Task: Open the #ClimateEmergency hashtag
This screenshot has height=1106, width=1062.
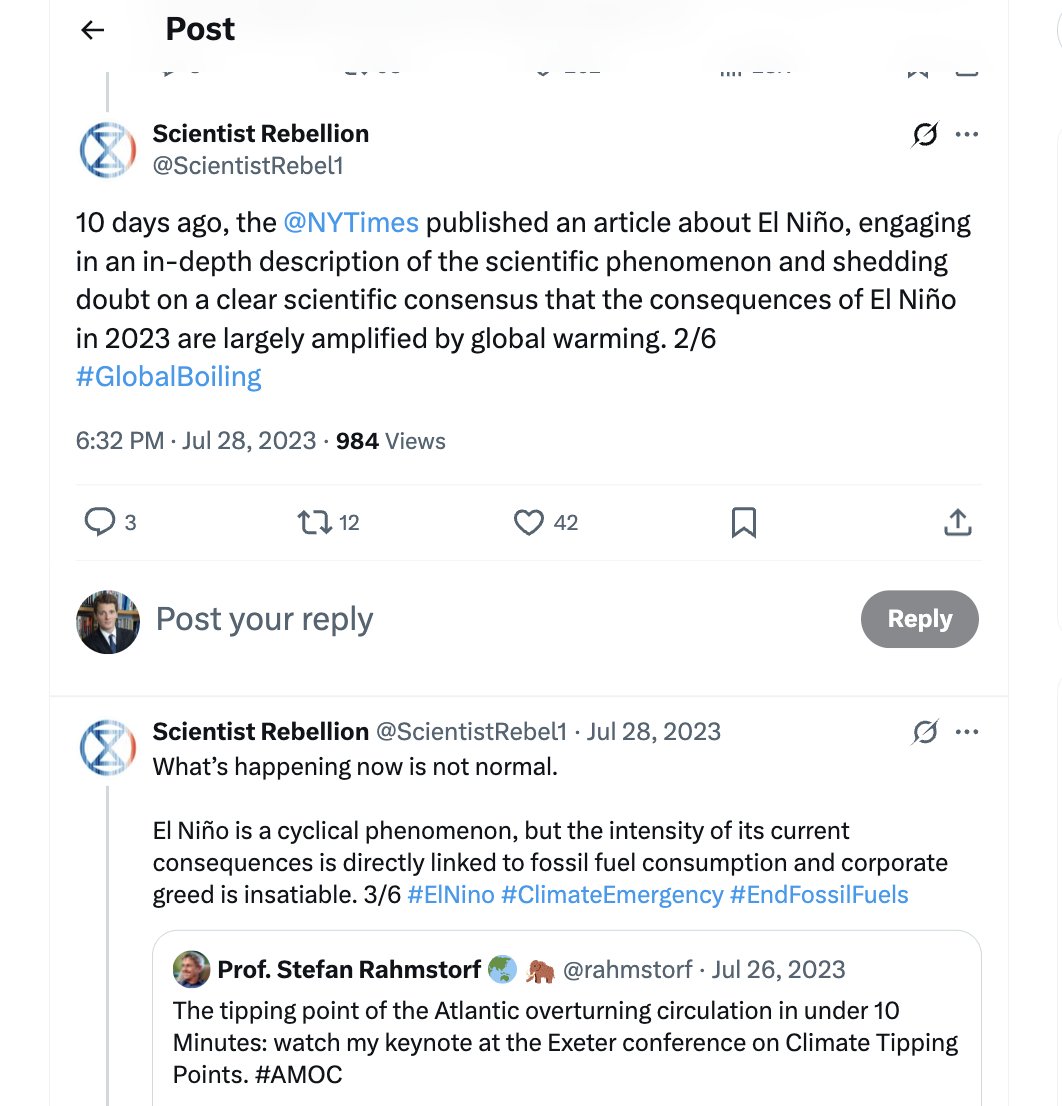Action: pyautogui.click(x=611, y=894)
